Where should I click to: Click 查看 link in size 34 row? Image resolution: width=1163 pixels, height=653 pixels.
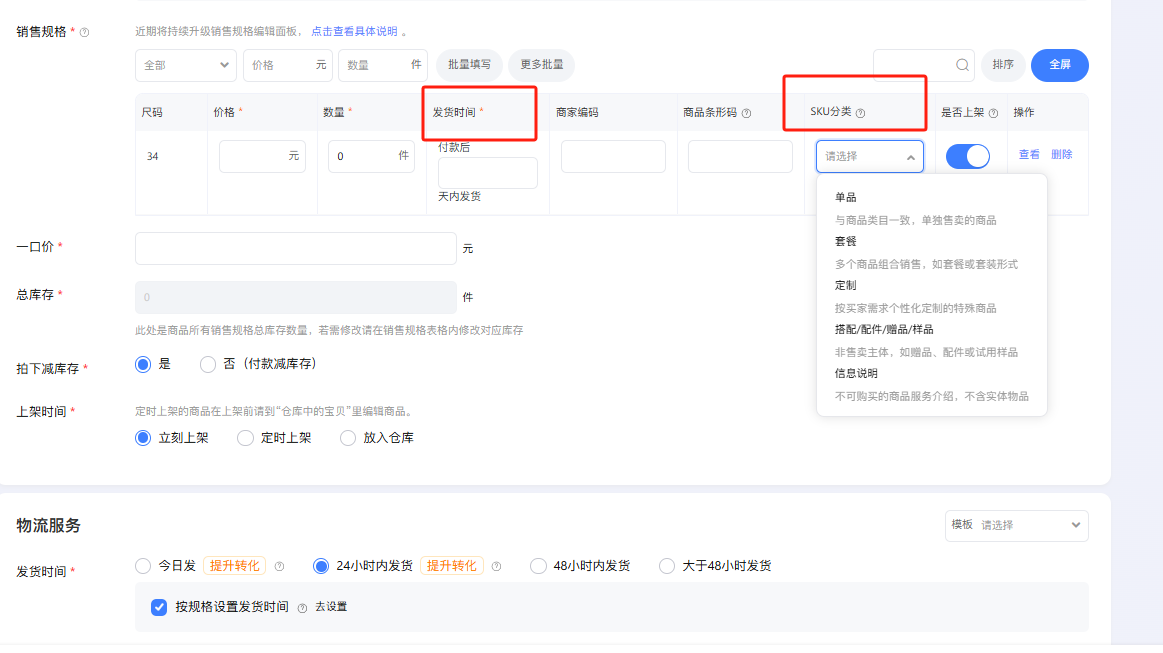[1029, 154]
